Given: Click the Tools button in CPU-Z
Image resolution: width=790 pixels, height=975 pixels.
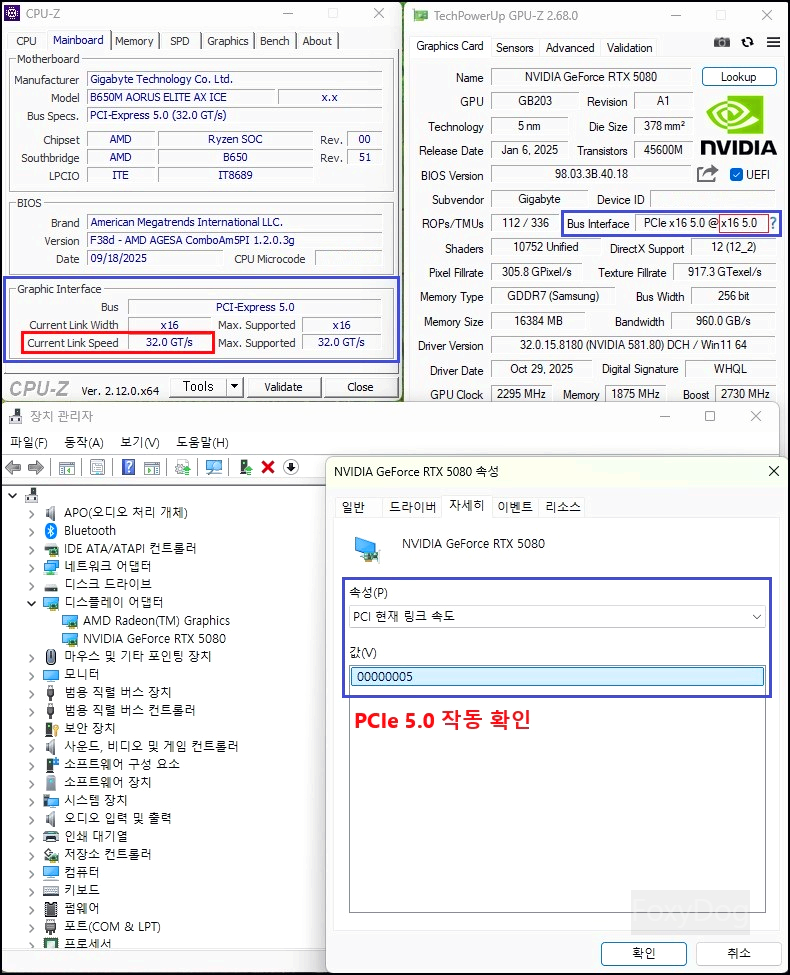Looking at the screenshot, I should [x=198, y=387].
